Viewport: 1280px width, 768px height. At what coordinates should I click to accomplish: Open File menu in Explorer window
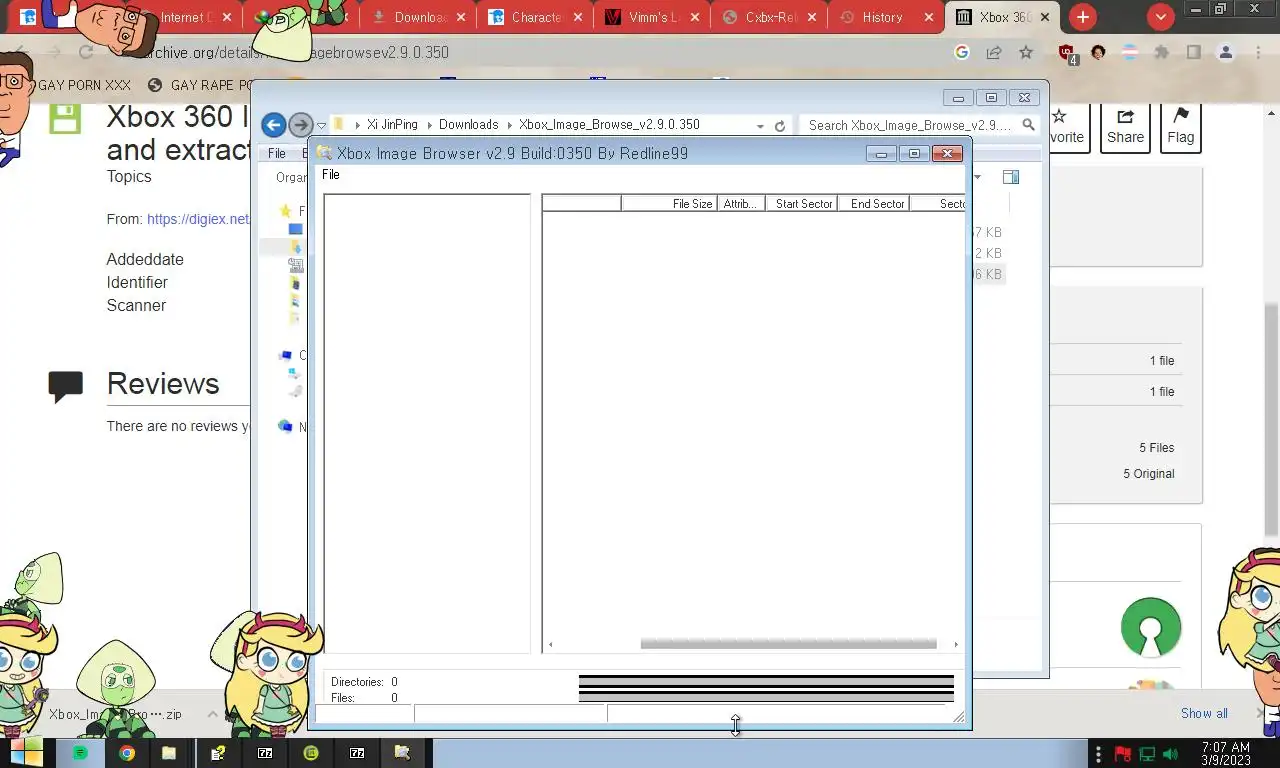(x=277, y=154)
